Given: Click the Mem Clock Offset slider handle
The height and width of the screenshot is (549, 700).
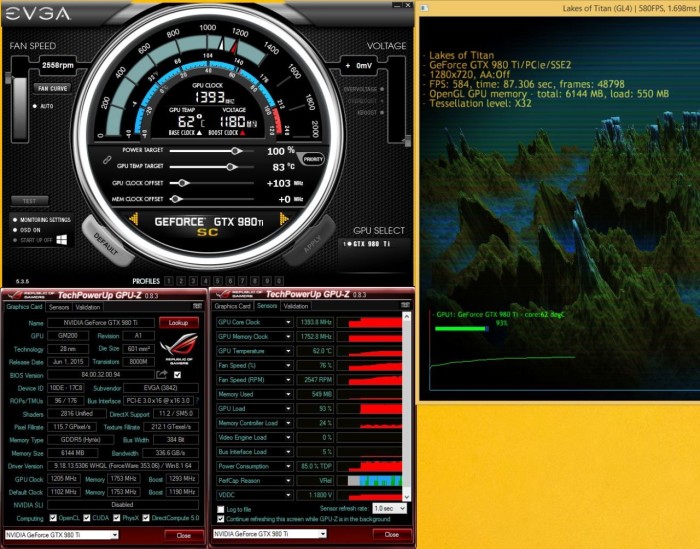Looking at the screenshot, I should (x=176, y=199).
